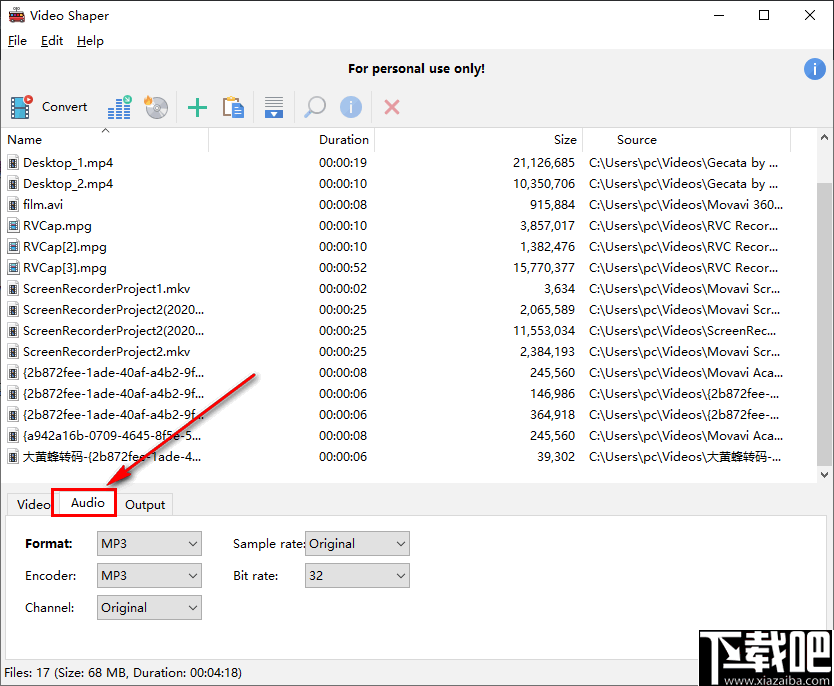Click the paste clipboard icon
This screenshot has height=686, width=834.
[233, 107]
